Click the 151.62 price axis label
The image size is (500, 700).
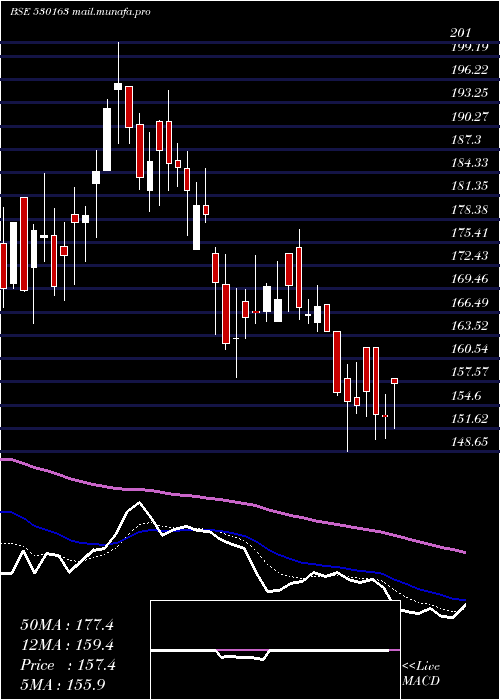[x=469, y=419]
